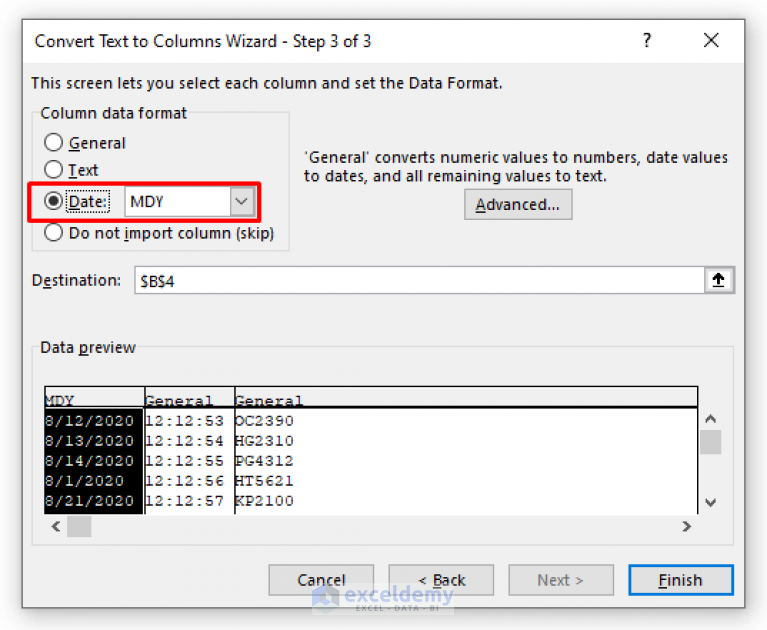Image resolution: width=767 pixels, height=630 pixels.
Task: Click the preview scroll right arrow
Action: click(687, 526)
